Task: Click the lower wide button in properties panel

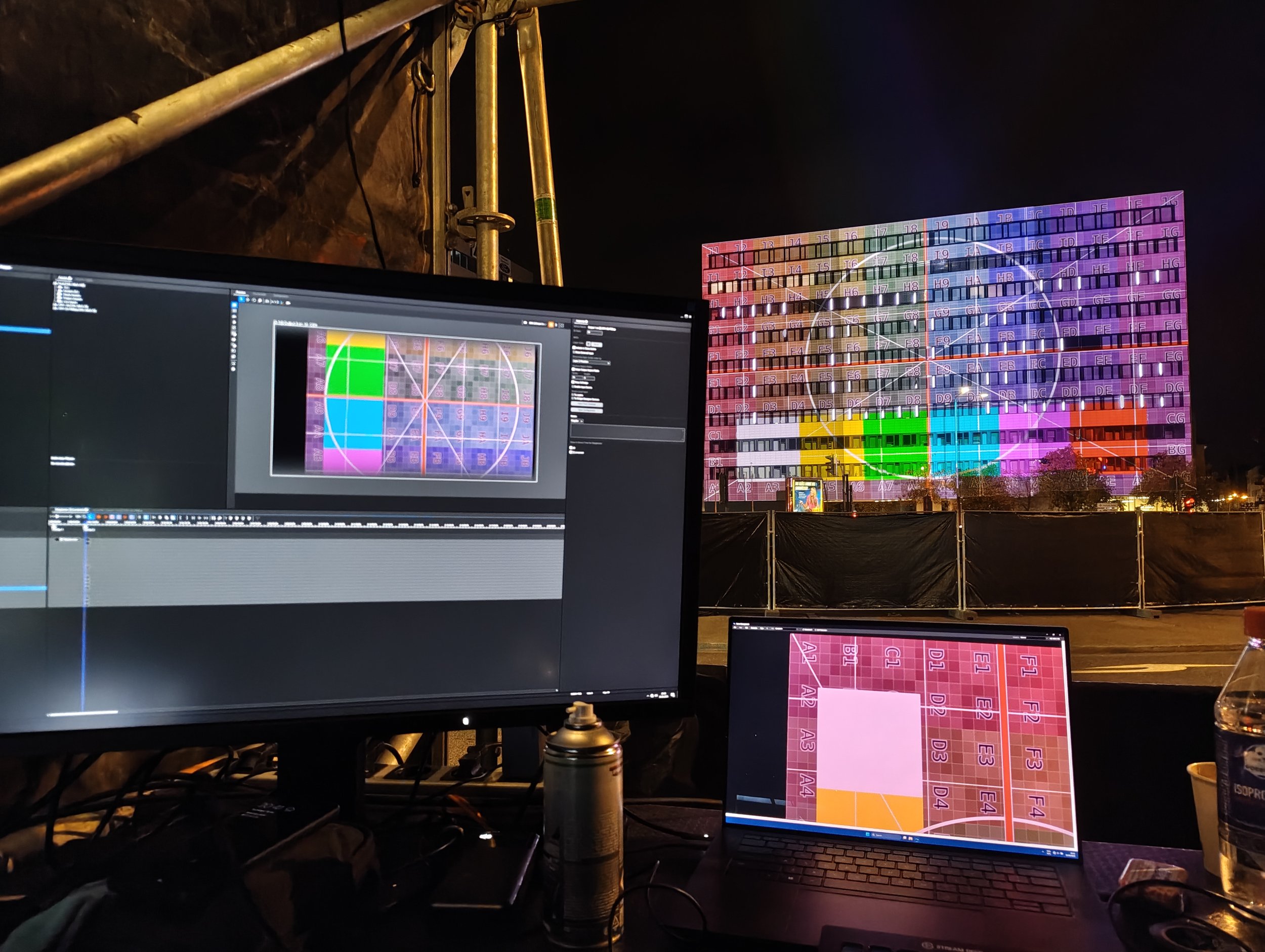Action: coord(587,411)
